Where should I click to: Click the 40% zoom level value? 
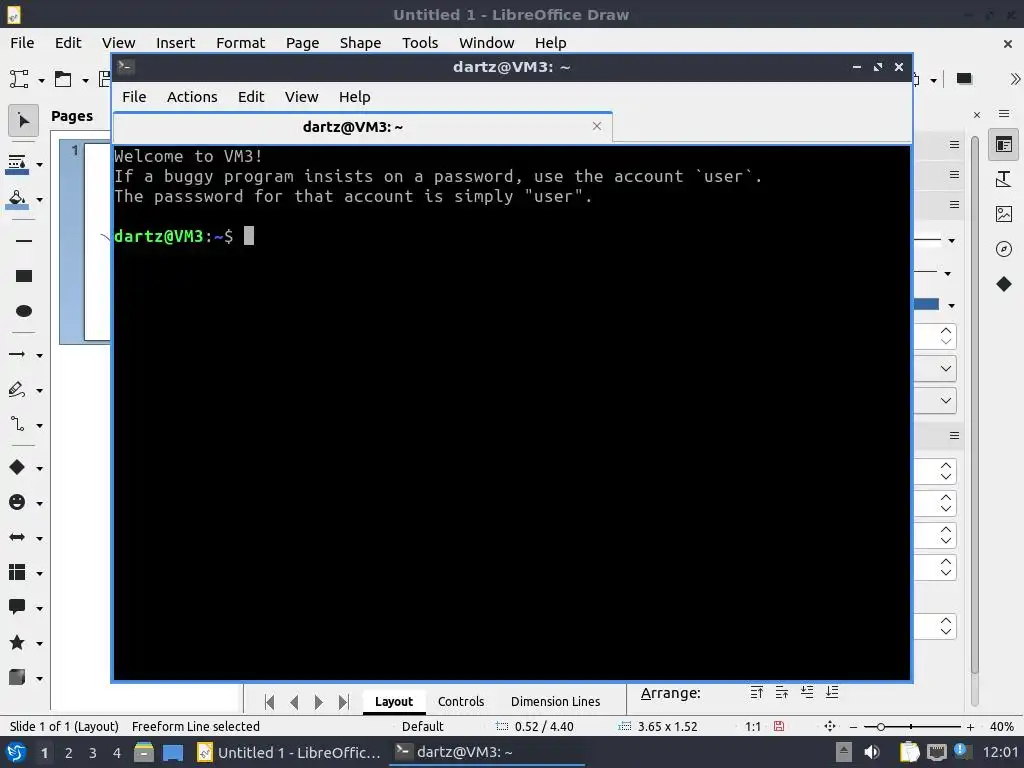click(1001, 726)
